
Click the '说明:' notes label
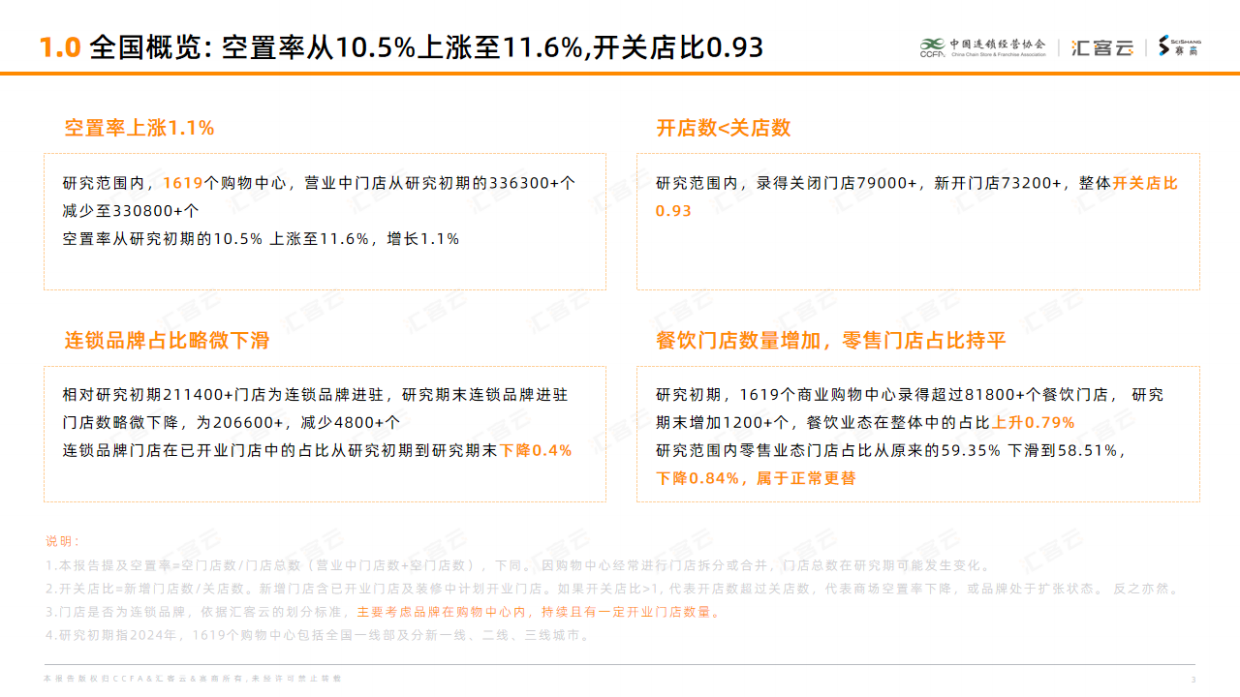(x=62, y=541)
